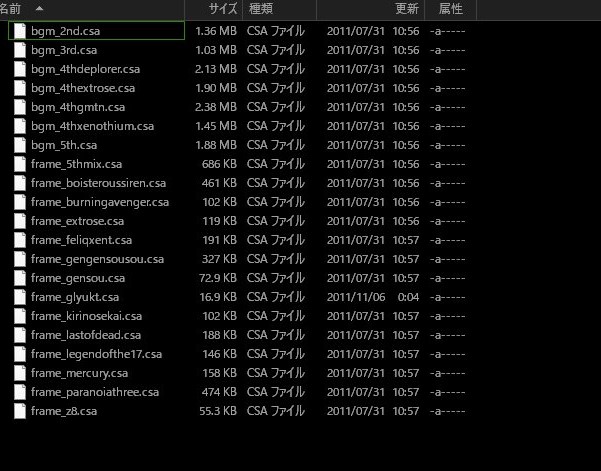Click the file frame_paranoiathree.csa
The image size is (601, 471).
coord(95,392)
